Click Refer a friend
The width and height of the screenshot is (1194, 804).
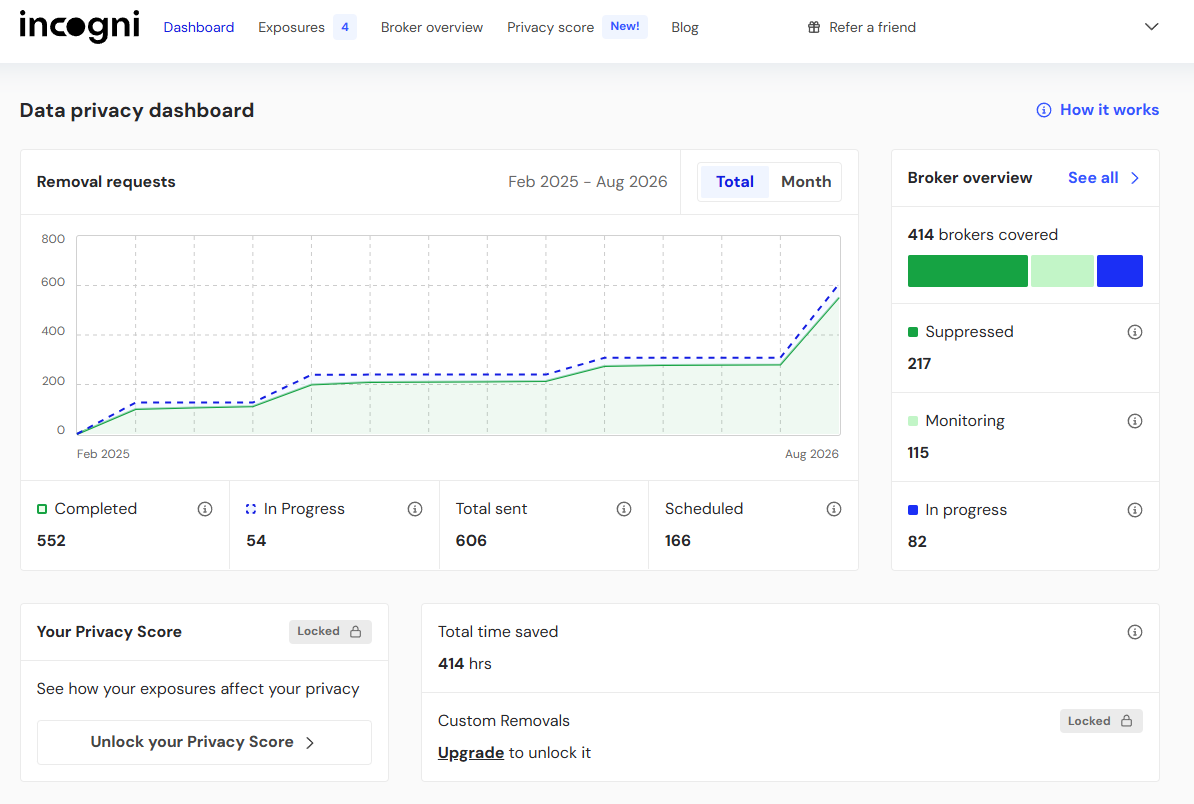pyautogui.click(x=872, y=27)
